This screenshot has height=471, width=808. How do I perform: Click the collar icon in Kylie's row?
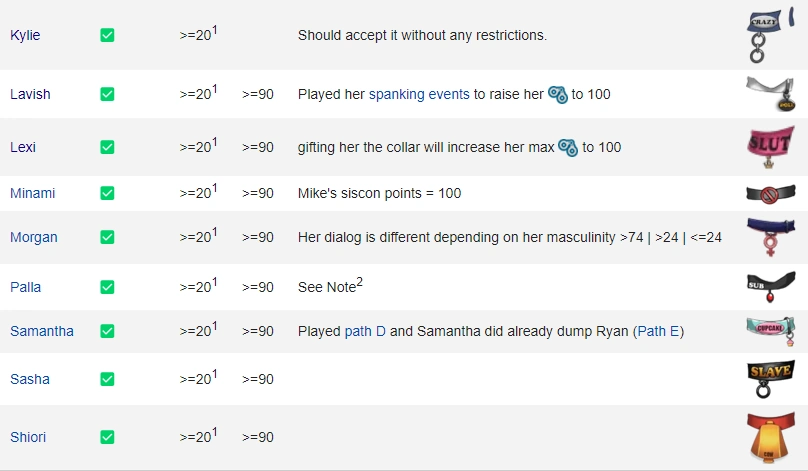770,37
